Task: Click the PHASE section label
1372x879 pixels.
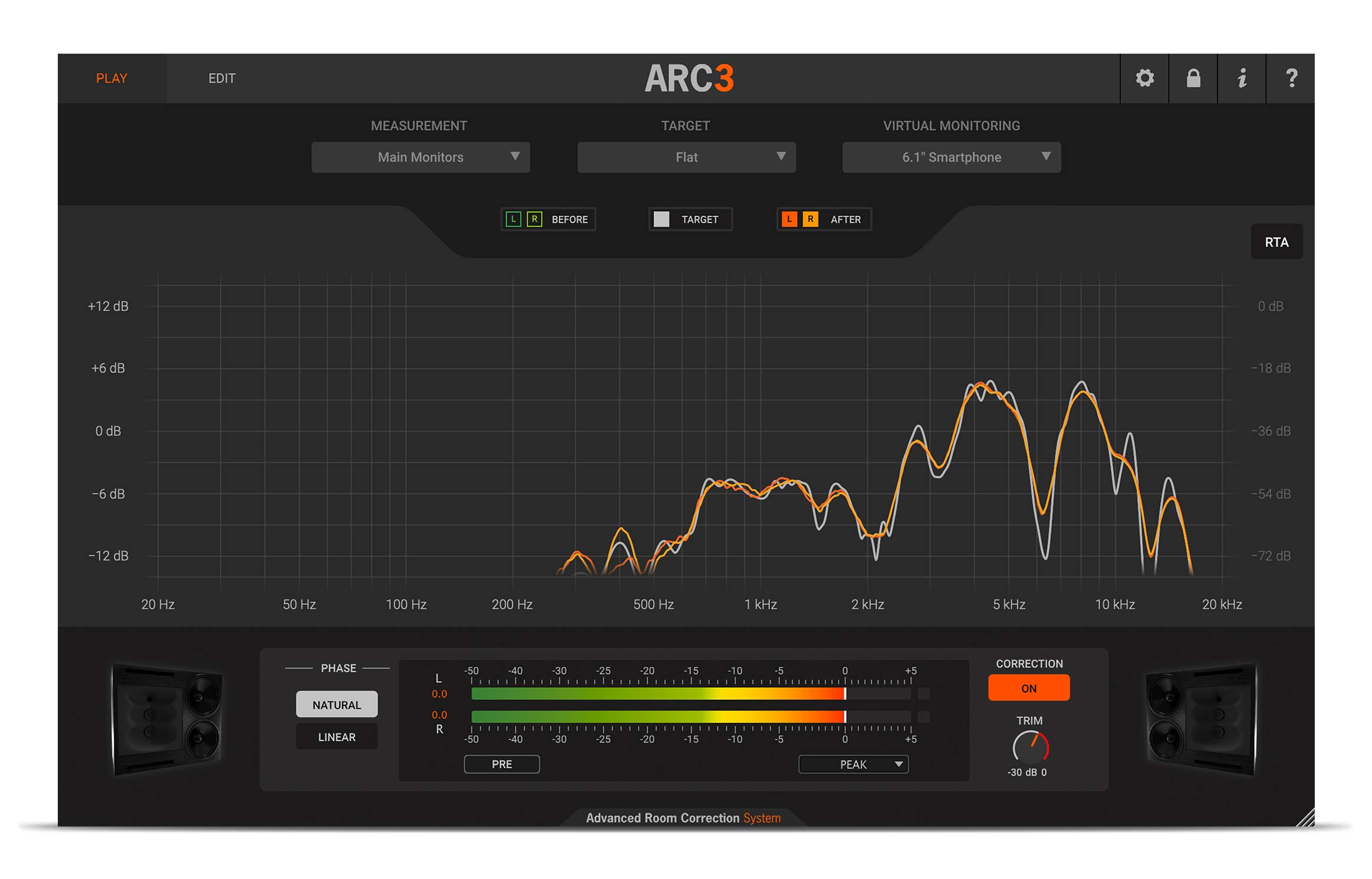Action: (338, 668)
